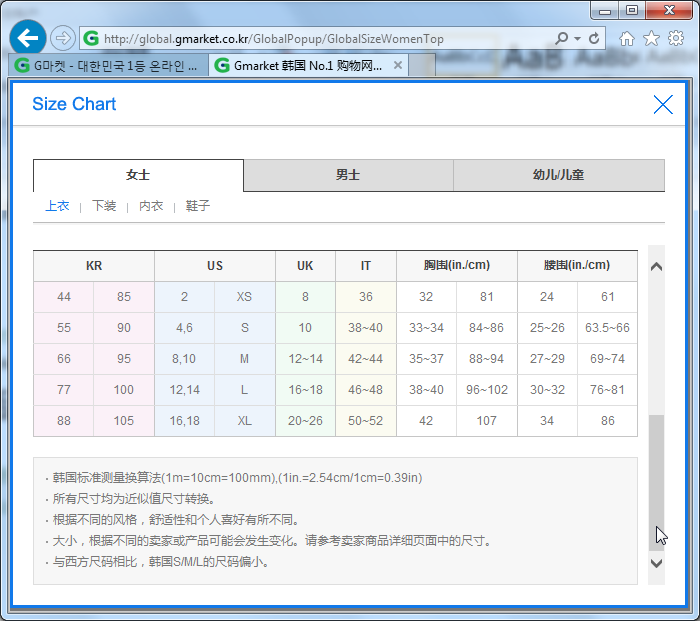
Task: Minimize the browser window
Action: click(605, 10)
